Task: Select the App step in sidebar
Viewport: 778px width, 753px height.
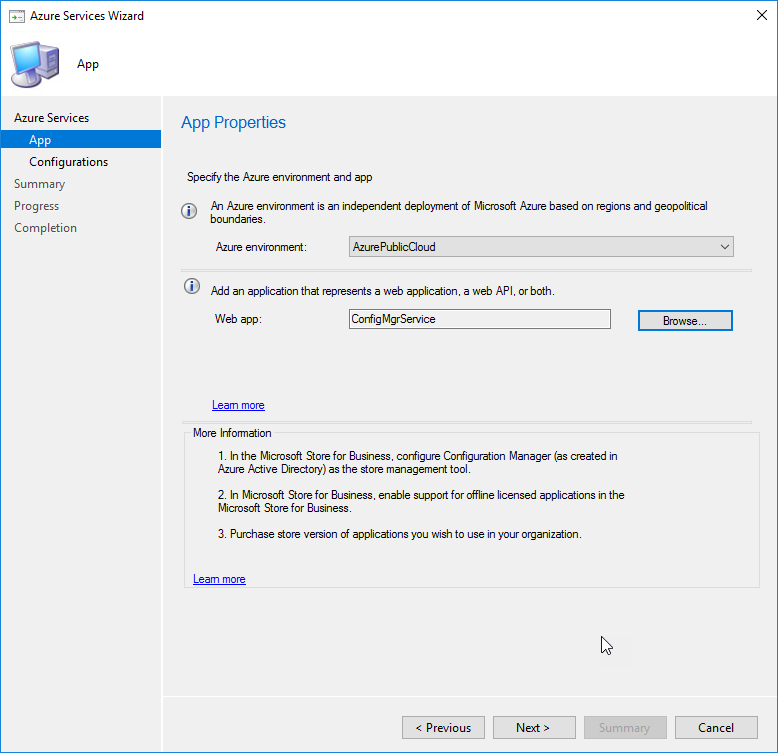Action: [x=81, y=139]
